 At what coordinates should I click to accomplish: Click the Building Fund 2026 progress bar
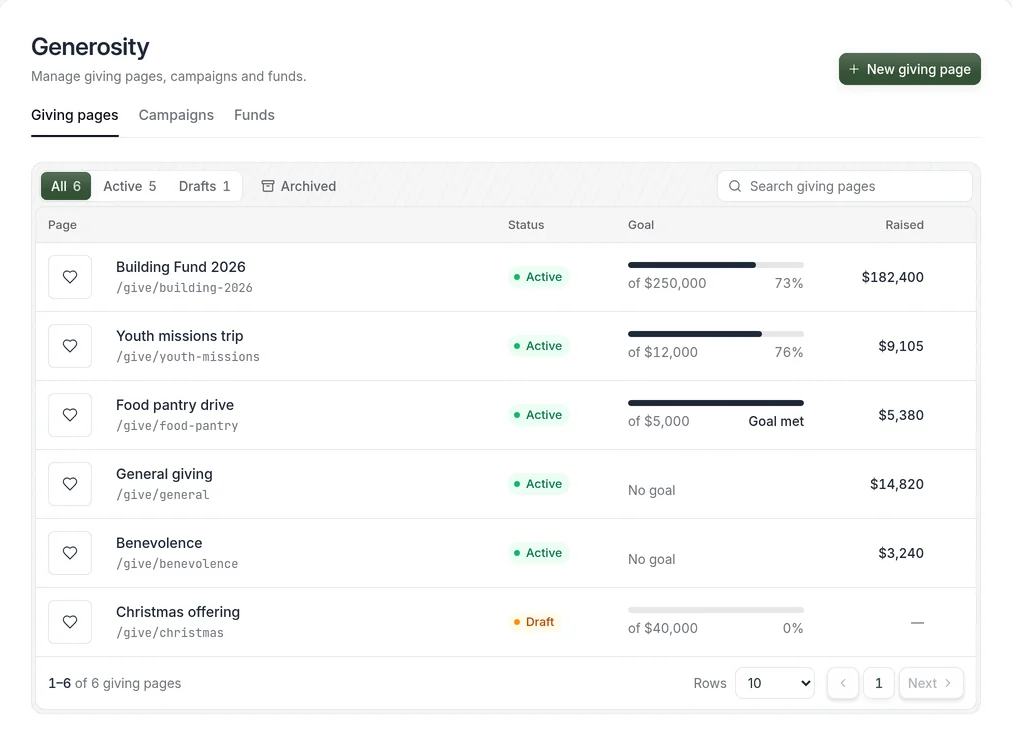716,265
